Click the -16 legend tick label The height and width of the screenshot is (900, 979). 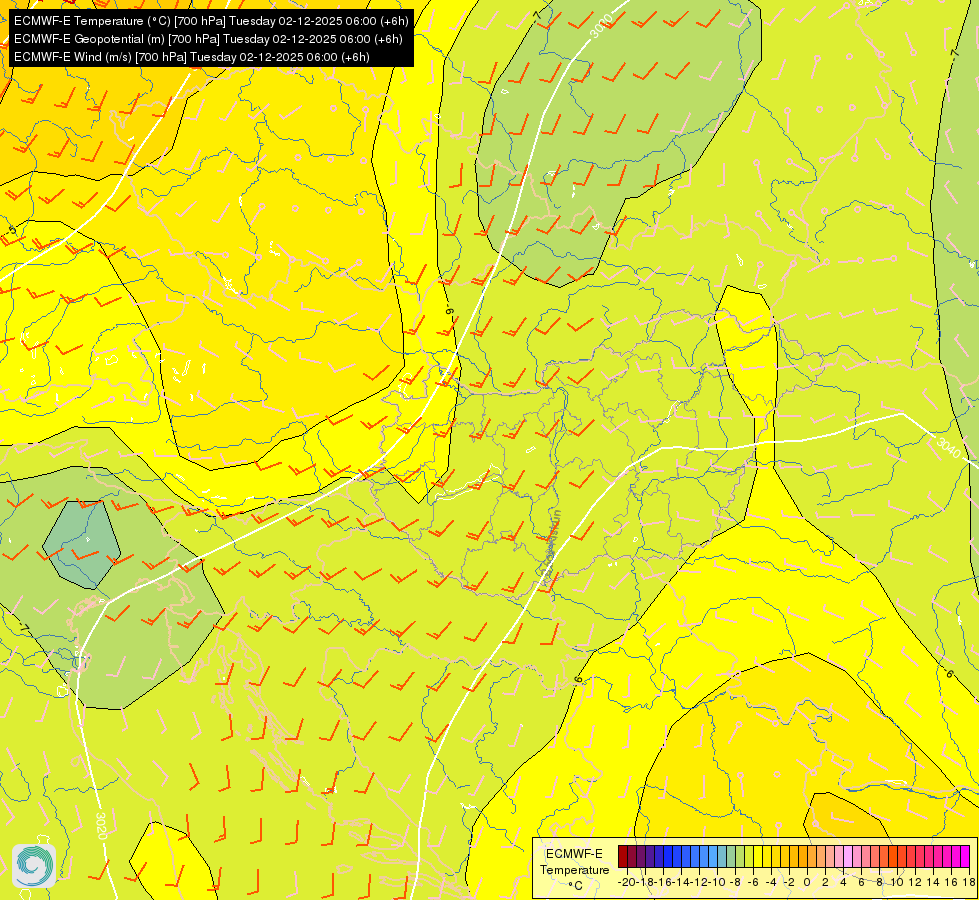tap(662, 882)
